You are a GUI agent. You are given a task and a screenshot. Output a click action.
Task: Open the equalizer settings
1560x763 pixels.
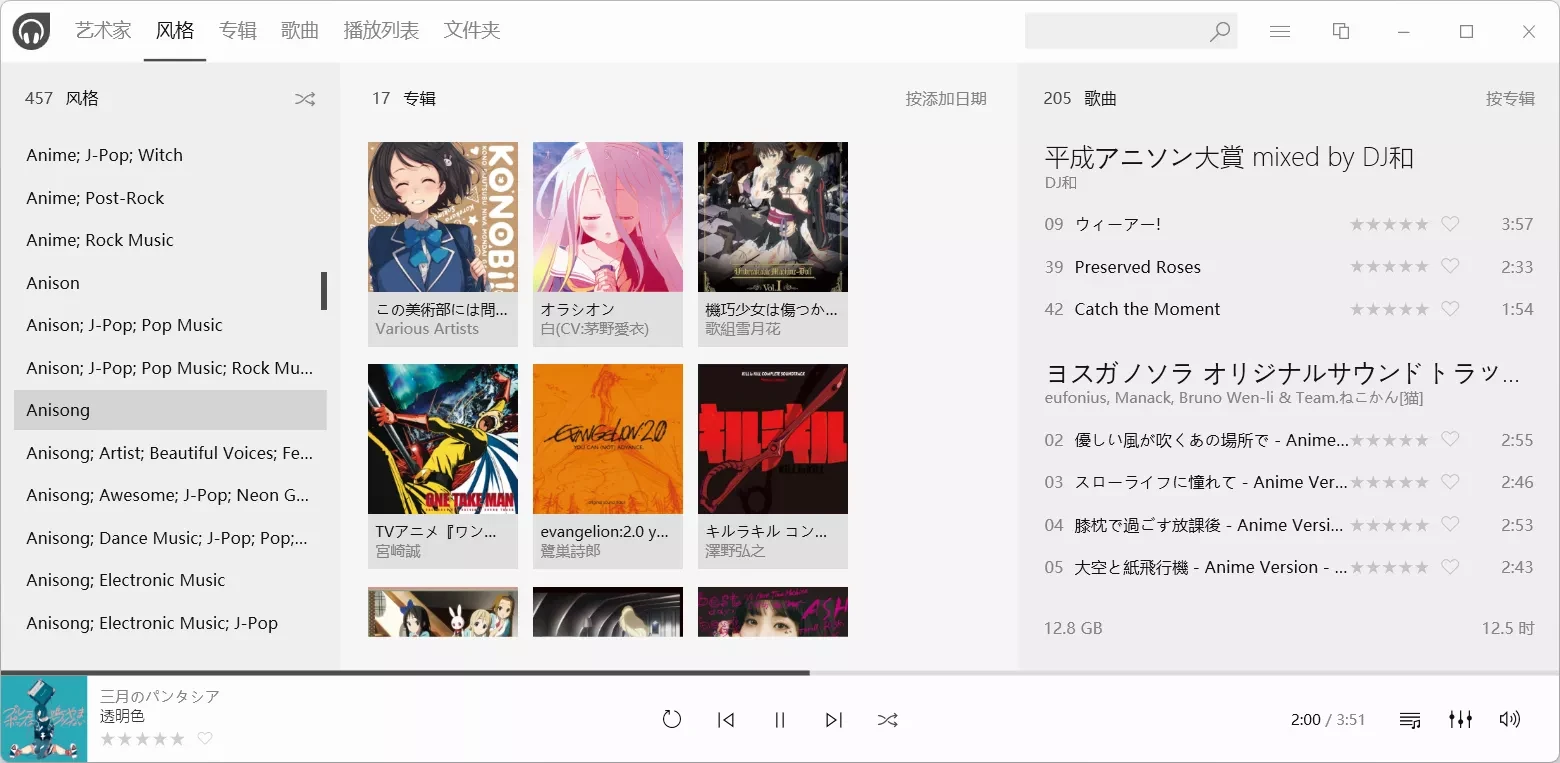pyautogui.click(x=1460, y=720)
